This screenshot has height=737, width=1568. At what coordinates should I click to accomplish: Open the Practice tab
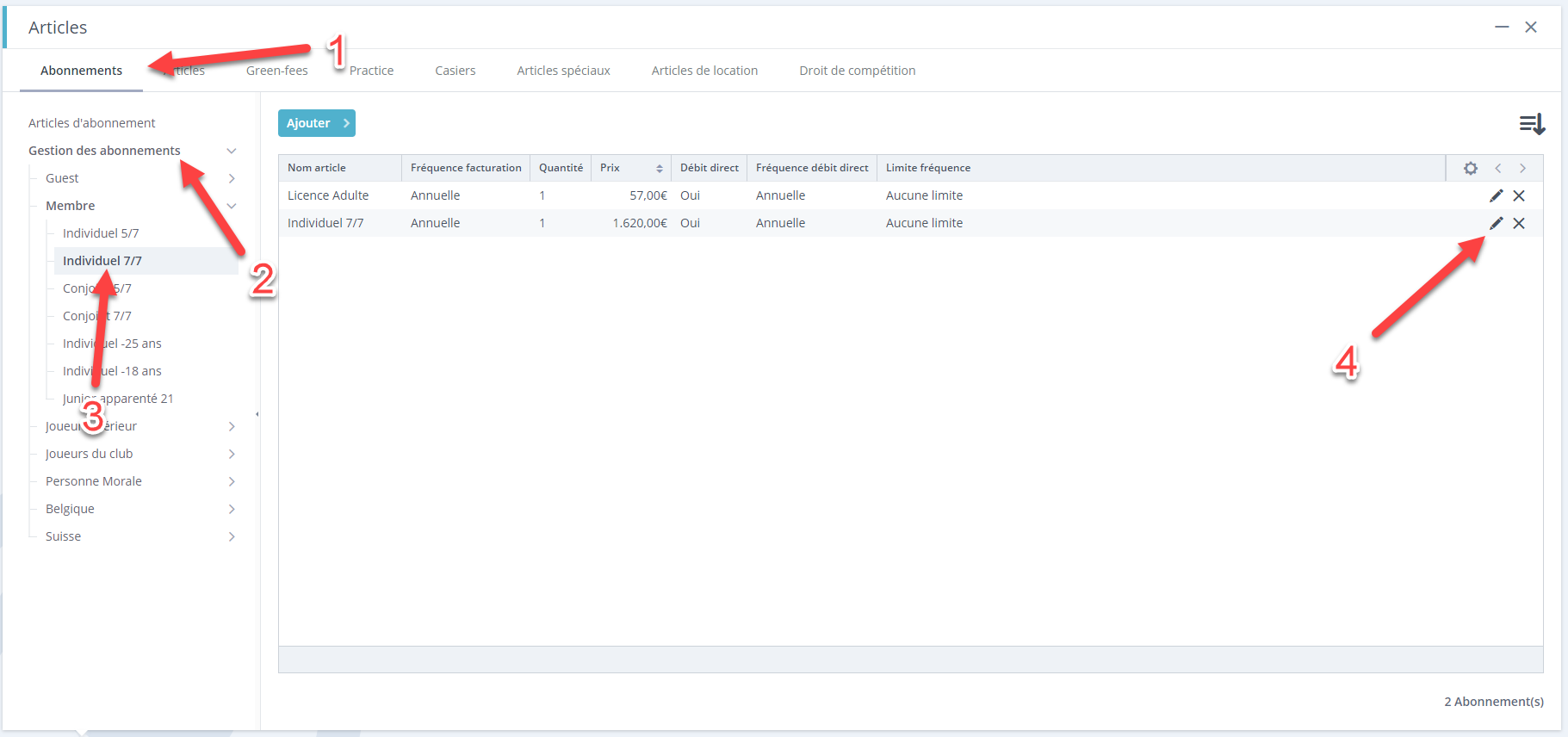pyautogui.click(x=371, y=71)
